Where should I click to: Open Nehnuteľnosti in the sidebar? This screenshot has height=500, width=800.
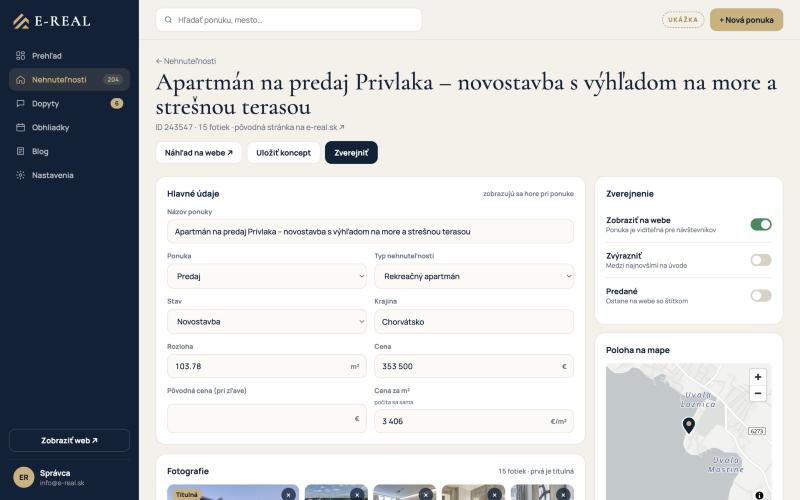(x=69, y=80)
